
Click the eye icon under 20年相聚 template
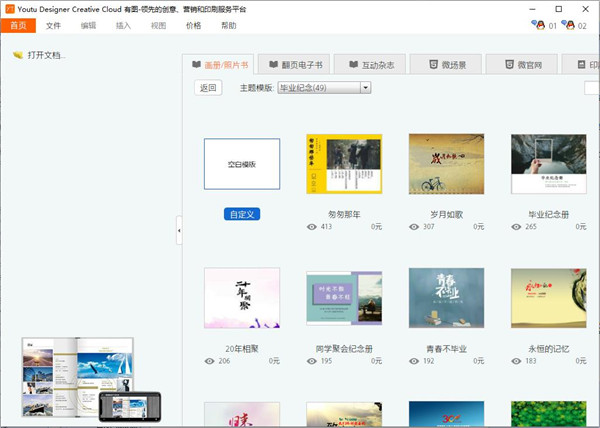click(210, 359)
